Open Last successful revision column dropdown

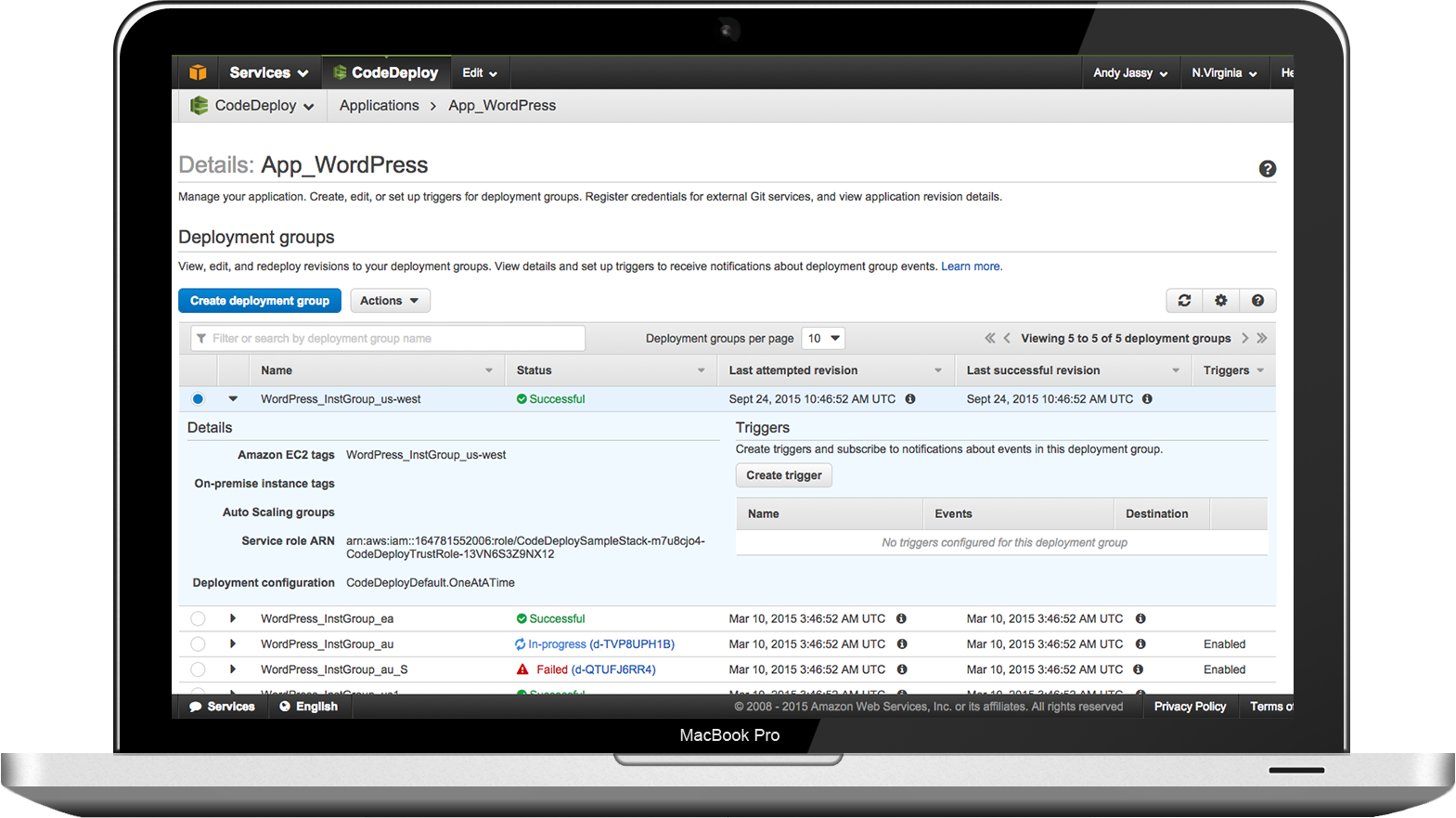[1176, 370]
